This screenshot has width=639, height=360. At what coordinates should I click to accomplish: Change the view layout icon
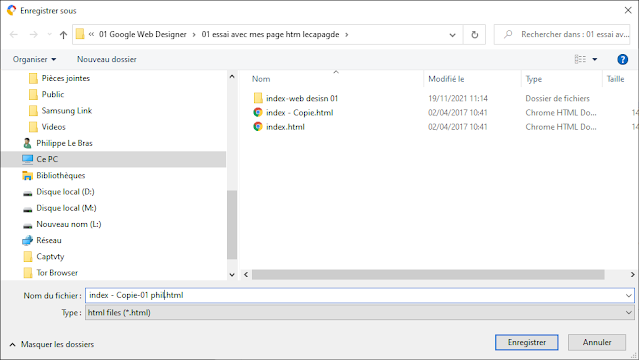pos(580,60)
